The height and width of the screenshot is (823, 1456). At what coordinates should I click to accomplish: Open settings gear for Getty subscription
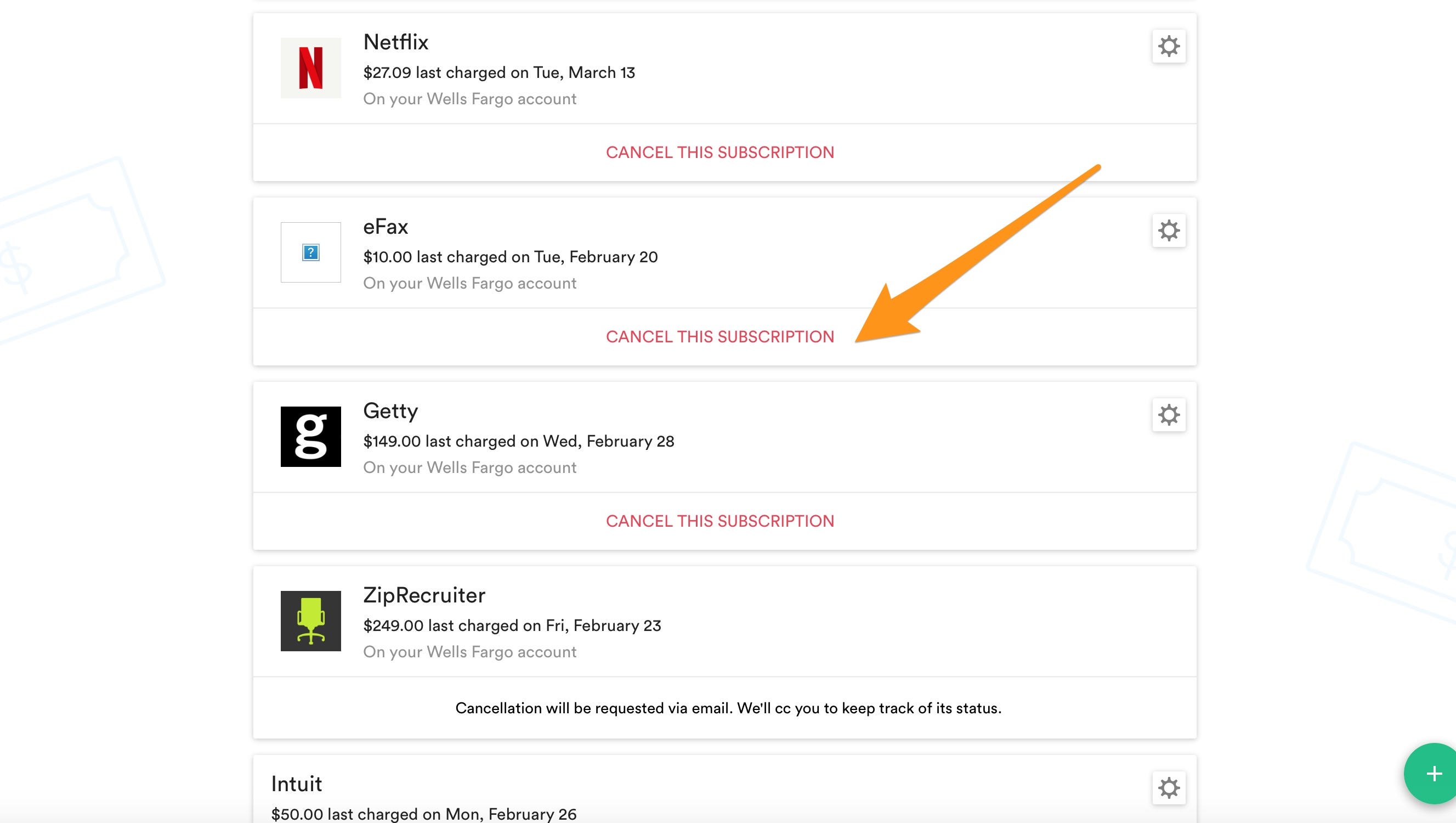pos(1169,415)
